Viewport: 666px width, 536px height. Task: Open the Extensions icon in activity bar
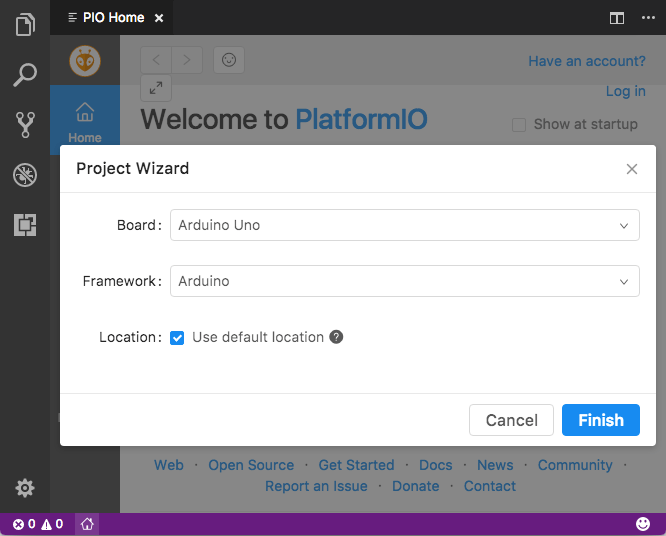point(25,225)
